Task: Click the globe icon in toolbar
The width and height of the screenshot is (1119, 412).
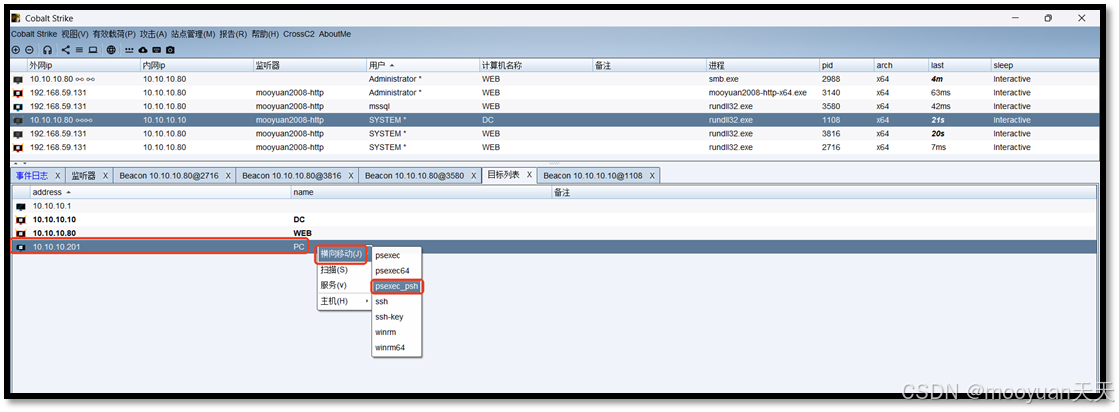Action: (111, 50)
